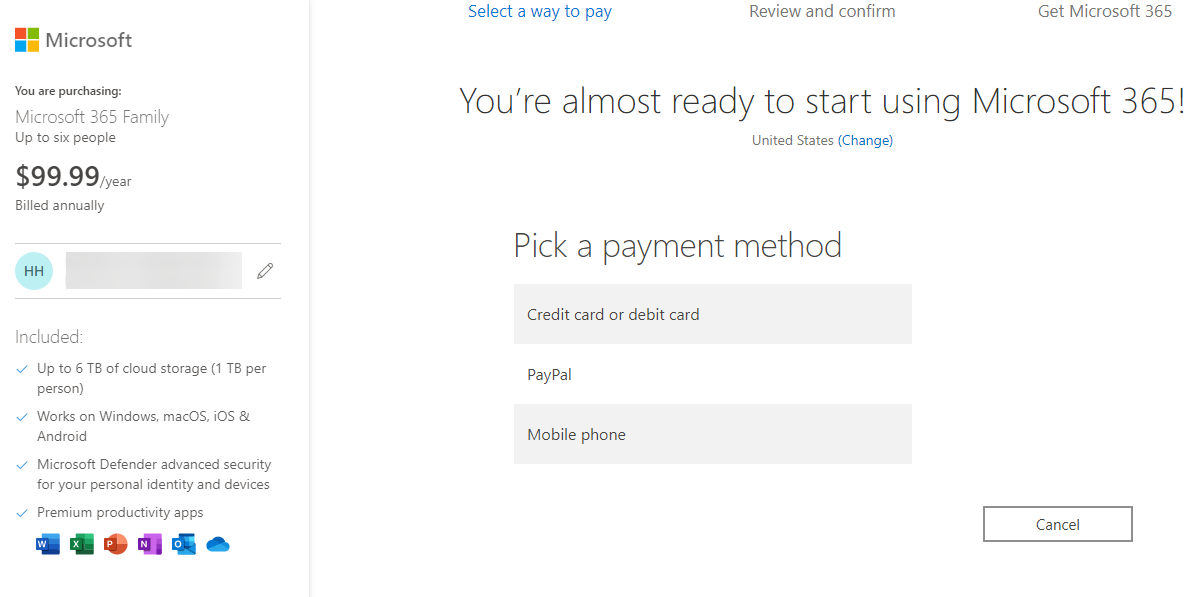Image resolution: width=1195 pixels, height=597 pixels.
Task: Click the Excel app icon
Action: tap(82, 545)
